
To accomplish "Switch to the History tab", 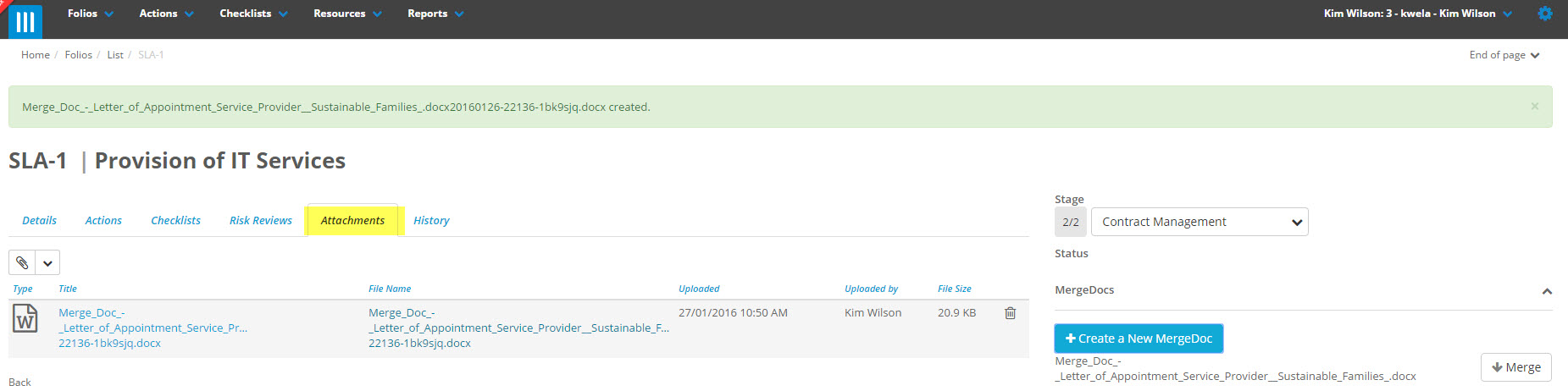I will (x=431, y=221).
